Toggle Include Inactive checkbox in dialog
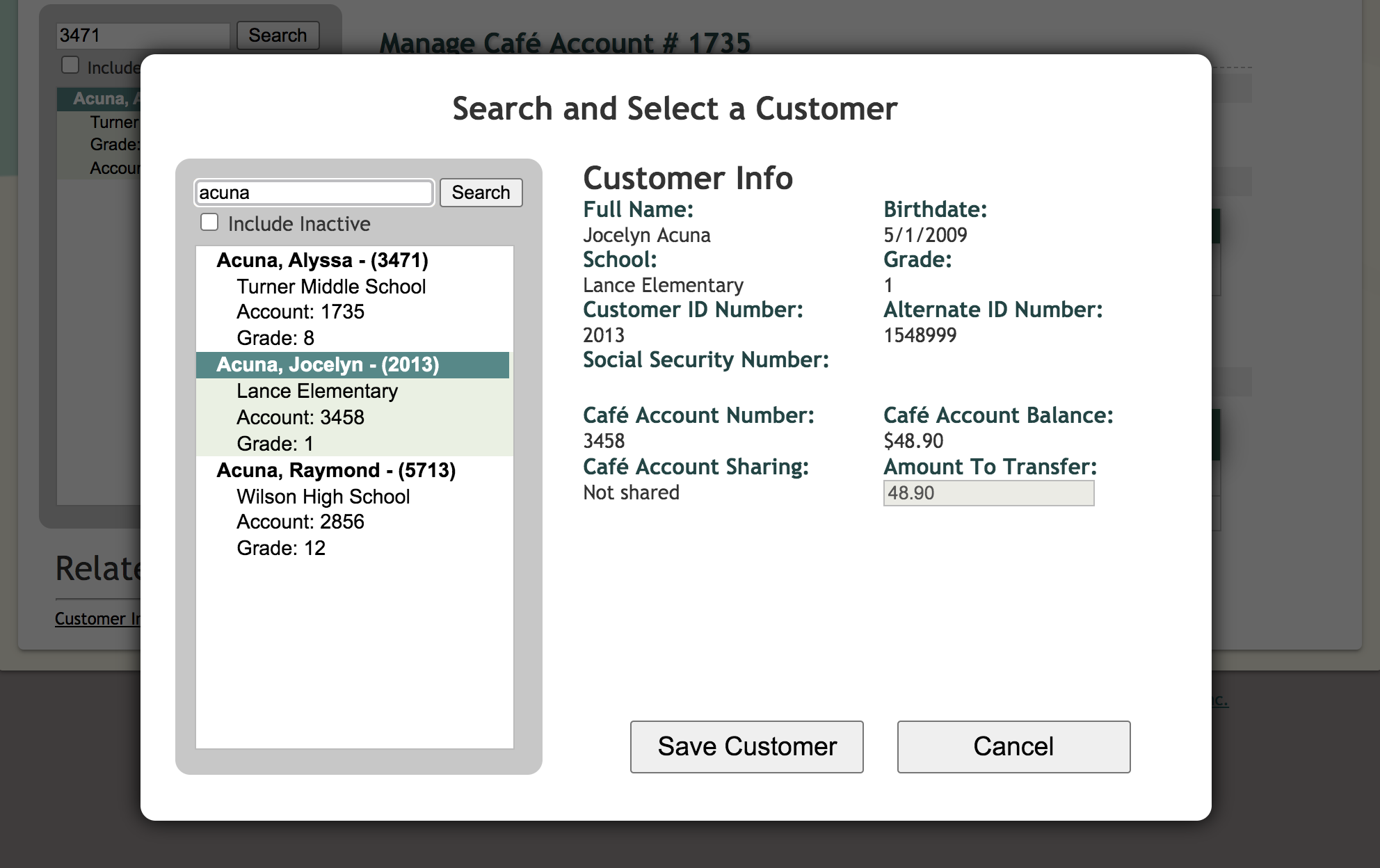This screenshot has width=1380, height=868. [209, 223]
